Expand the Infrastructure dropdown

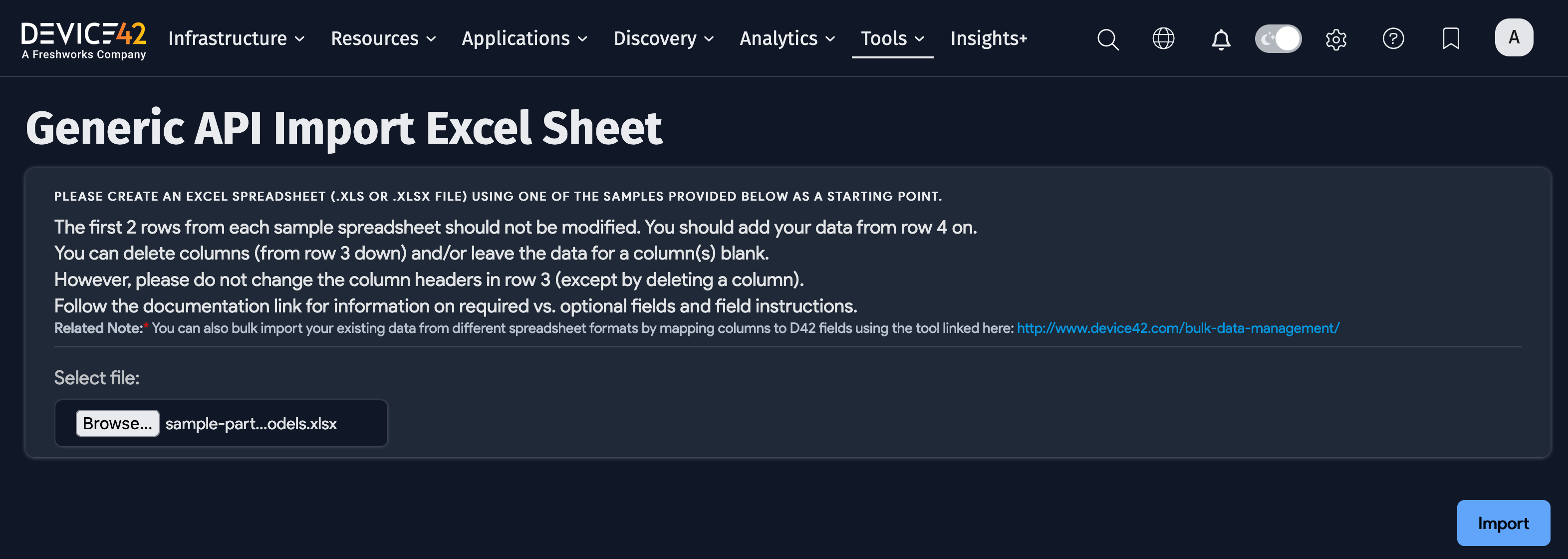[x=236, y=38]
